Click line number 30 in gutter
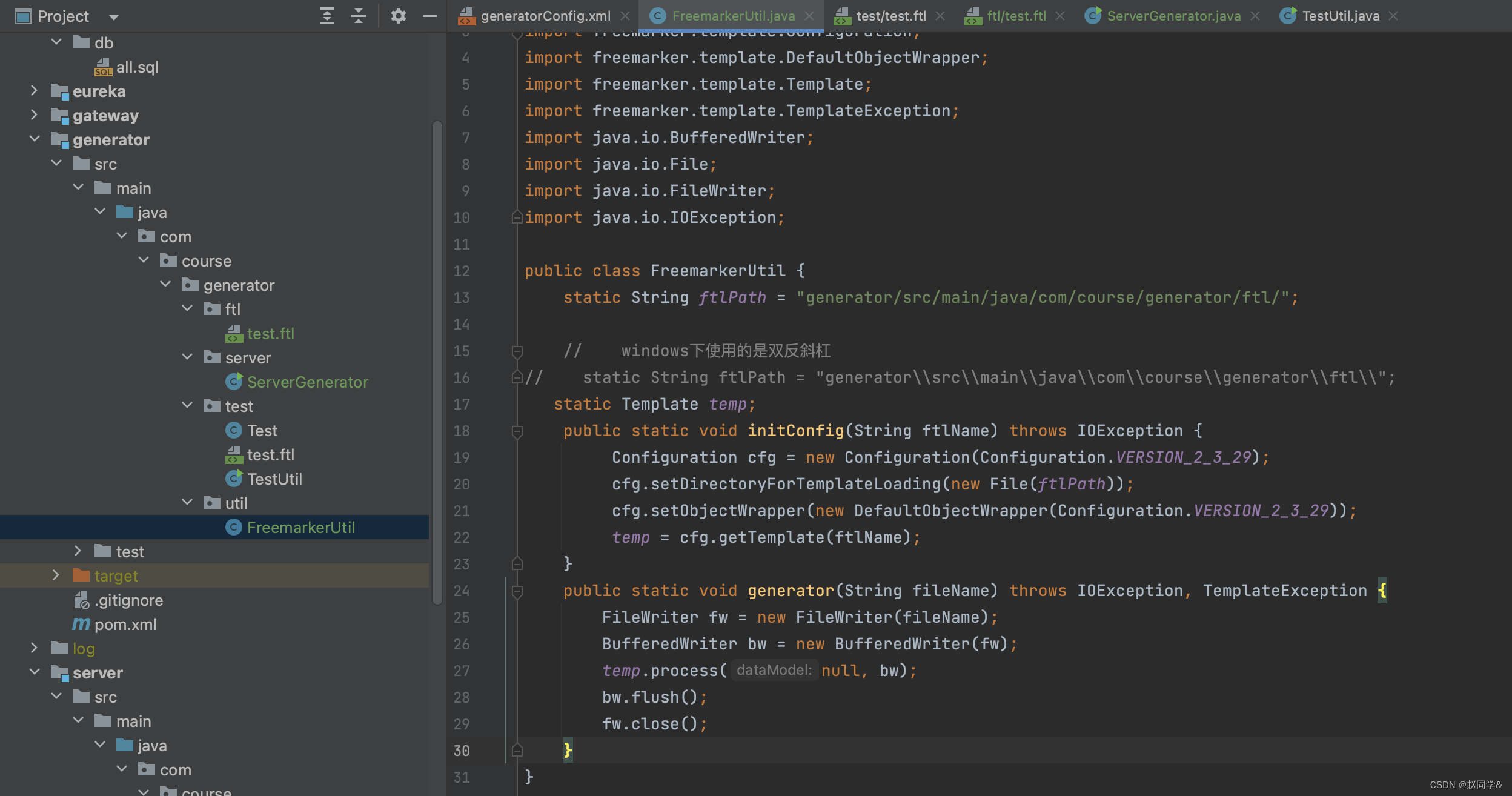 (462, 751)
